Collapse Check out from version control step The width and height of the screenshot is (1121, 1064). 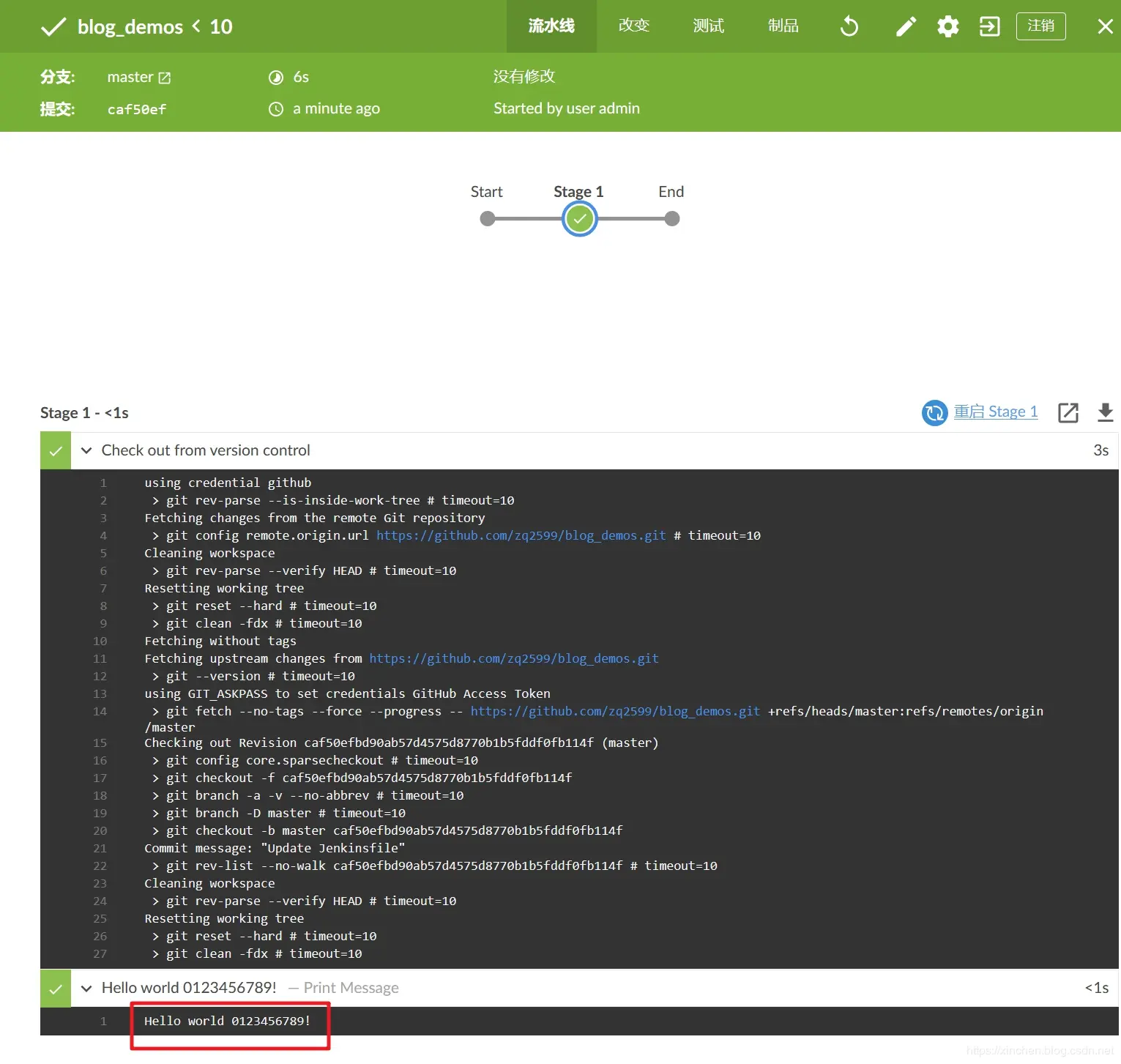(x=86, y=450)
